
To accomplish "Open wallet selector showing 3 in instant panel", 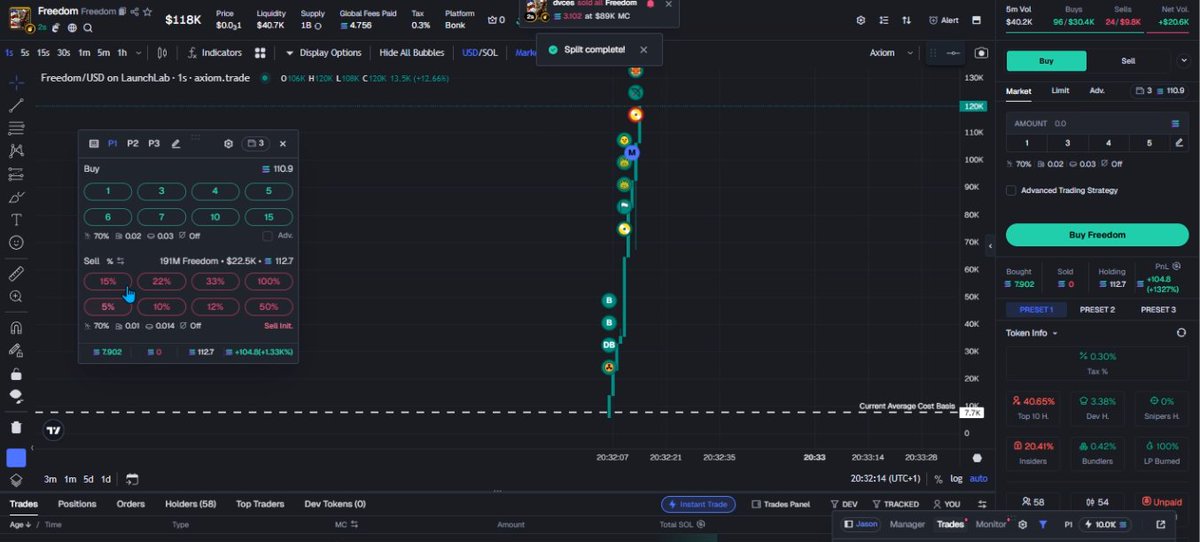I will click(x=256, y=144).
